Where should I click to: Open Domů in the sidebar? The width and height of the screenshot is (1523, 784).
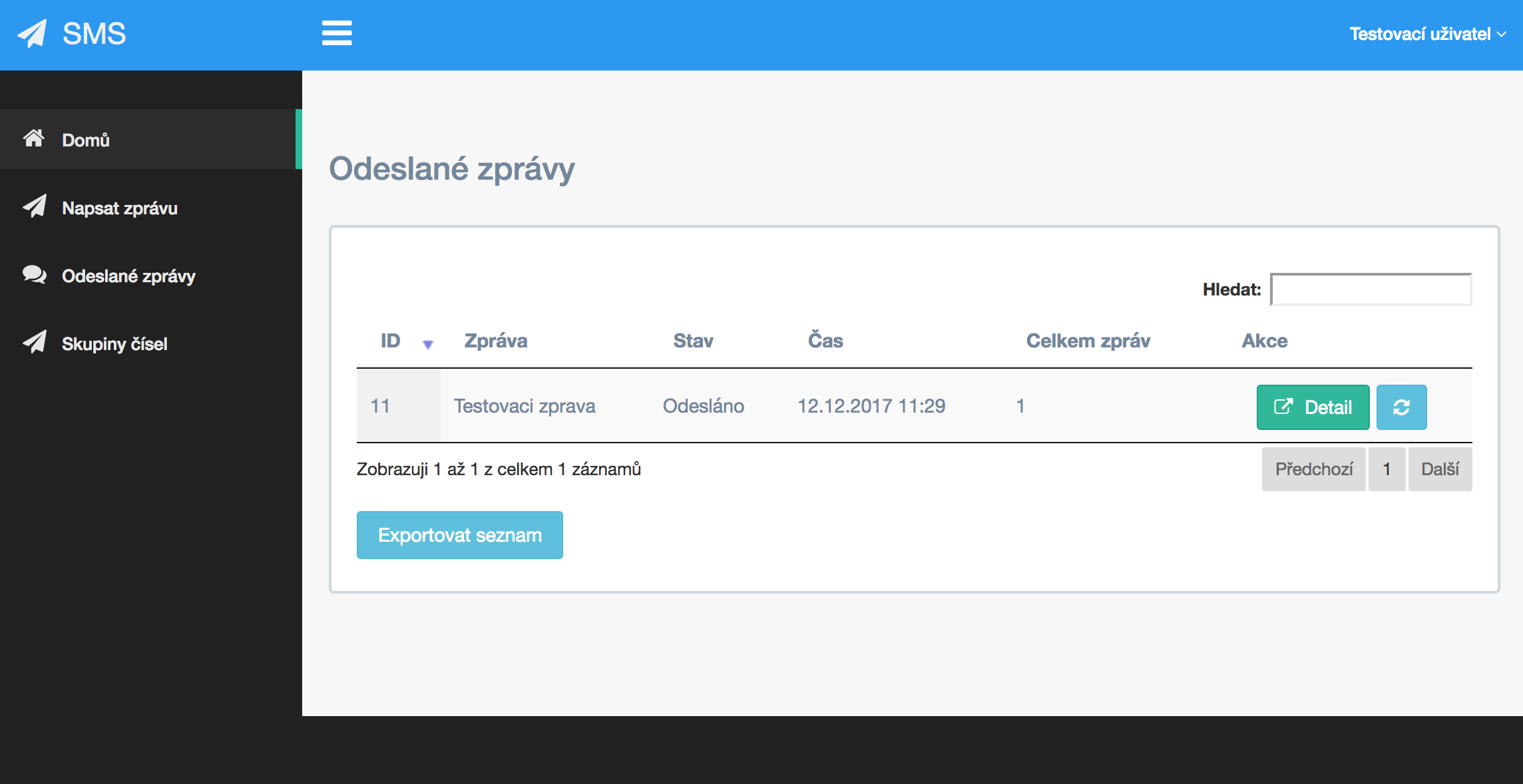151,139
